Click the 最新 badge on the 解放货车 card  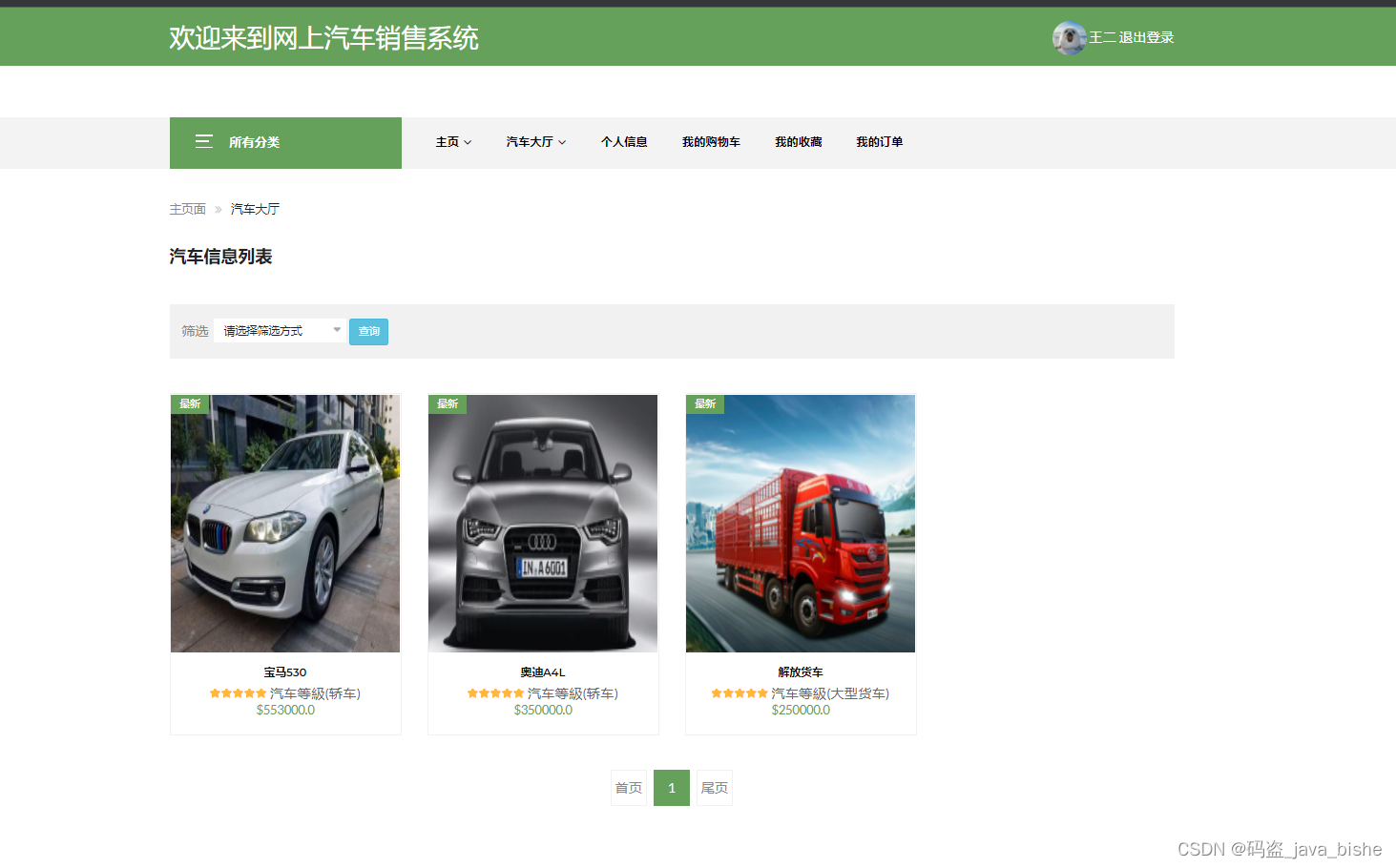[705, 404]
